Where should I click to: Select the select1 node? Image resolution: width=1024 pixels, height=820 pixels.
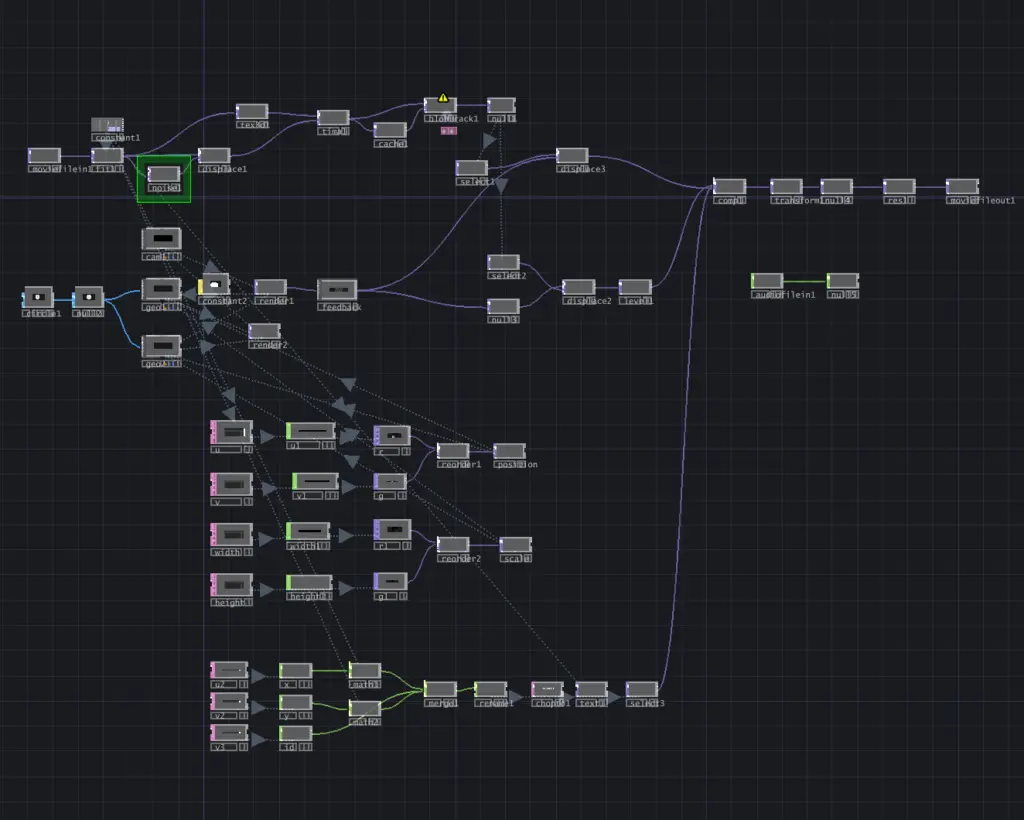[x=472, y=168]
